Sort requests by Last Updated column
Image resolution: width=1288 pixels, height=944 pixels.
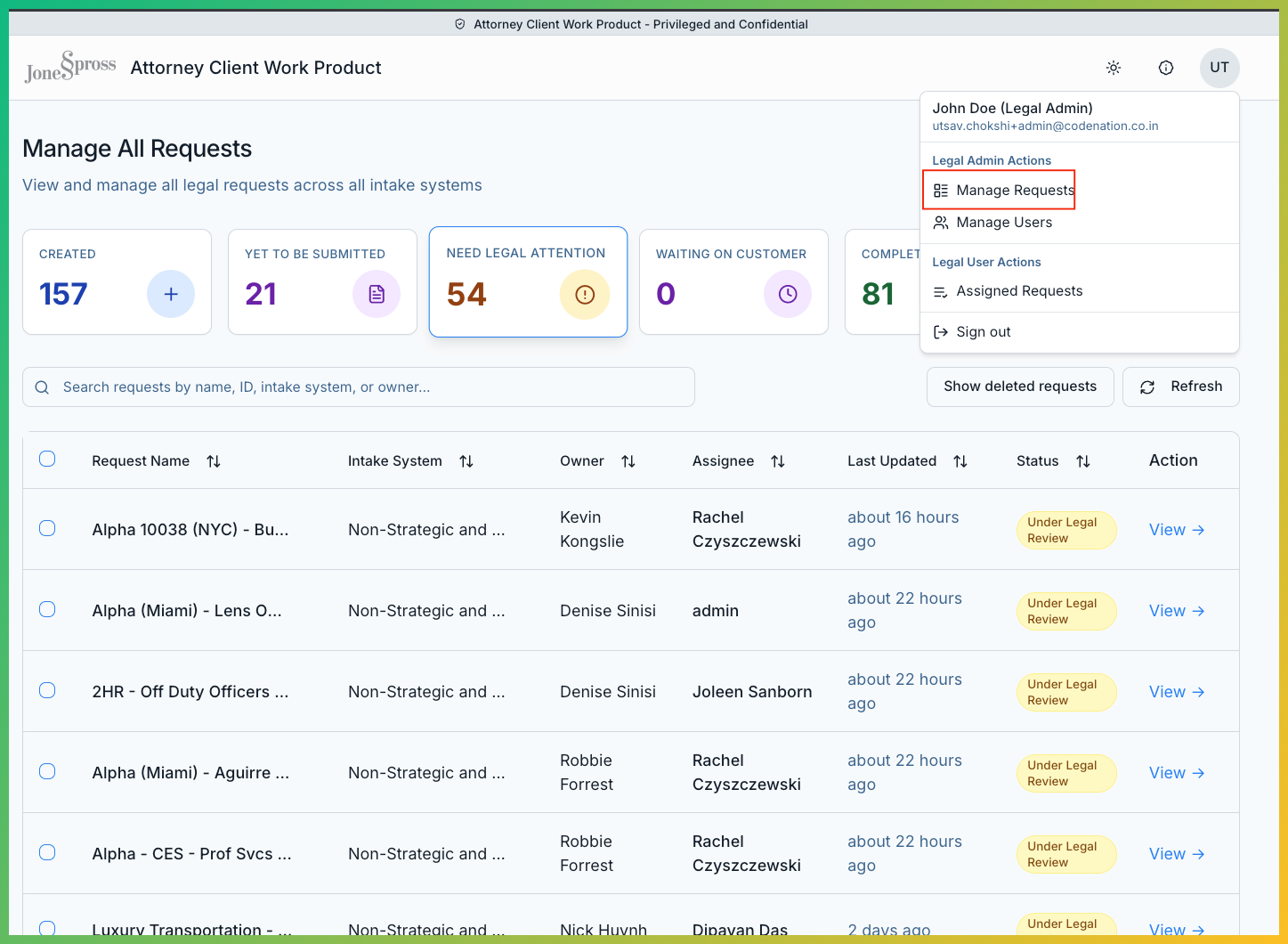click(960, 460)
